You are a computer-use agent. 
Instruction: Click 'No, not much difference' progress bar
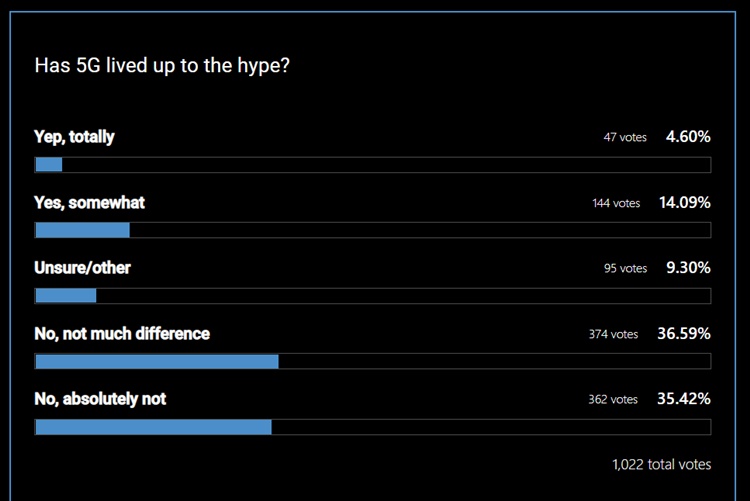373,361
